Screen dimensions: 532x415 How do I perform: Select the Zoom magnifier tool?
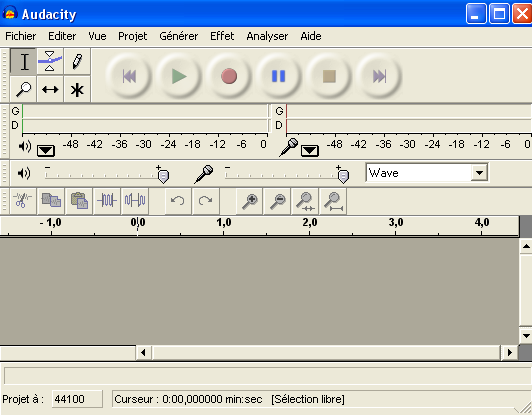pyautogui.click(x=23, y=90)
